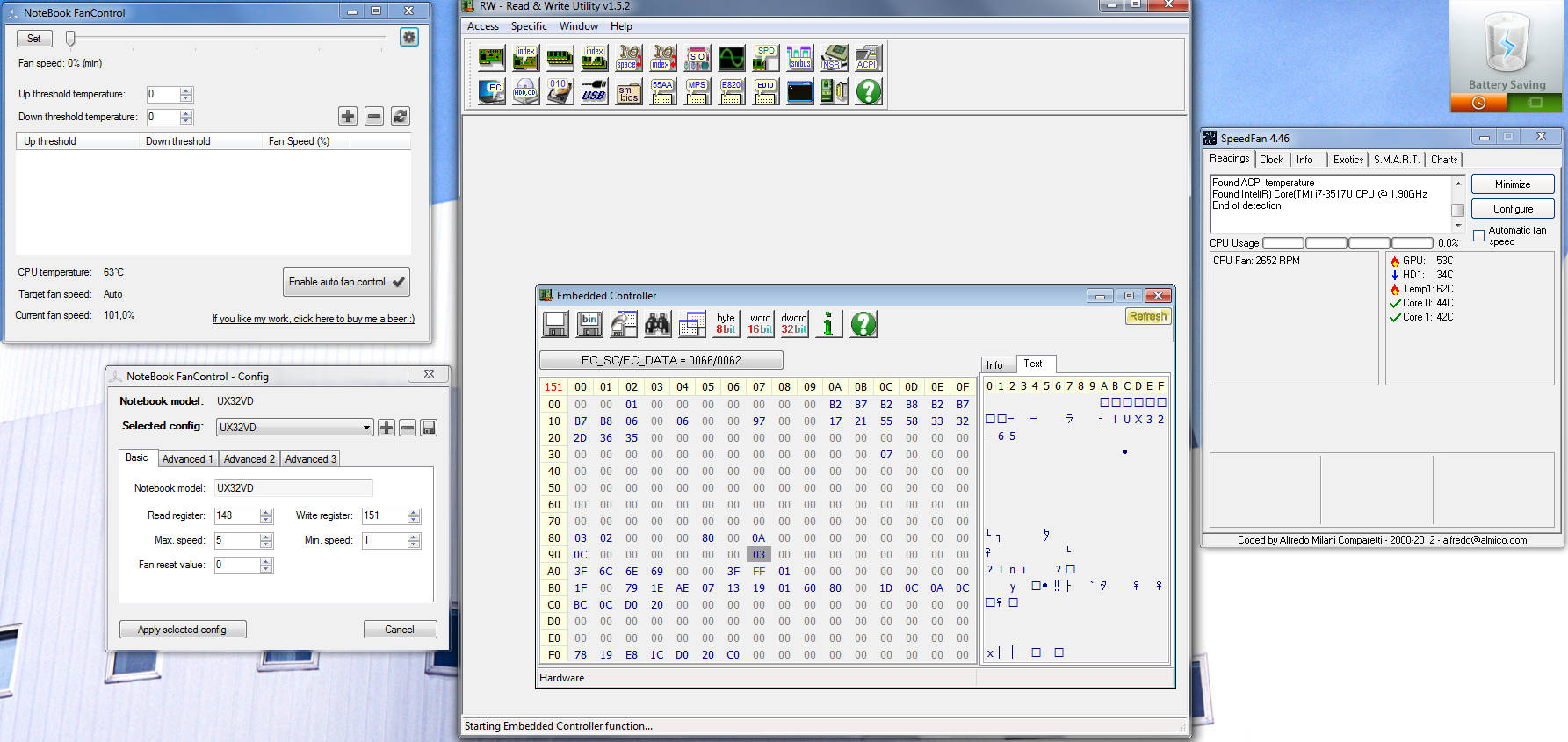Click the green info icon in Embedded Controller
Screen dimensions: 1568x742
(x=828, y=324)
